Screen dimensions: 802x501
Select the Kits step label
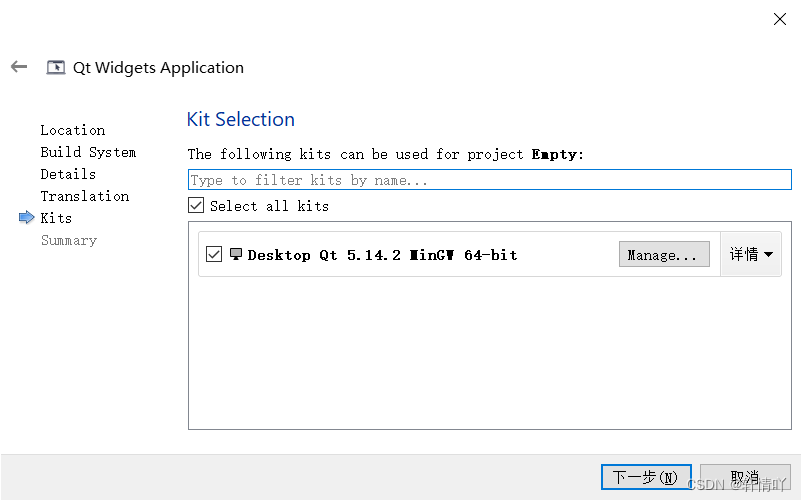tap(56, 218)
